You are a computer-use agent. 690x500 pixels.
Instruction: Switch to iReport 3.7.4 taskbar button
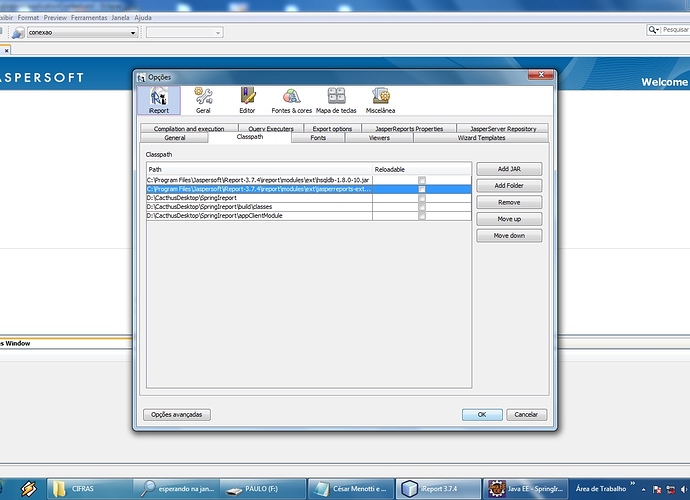(438, 489)
